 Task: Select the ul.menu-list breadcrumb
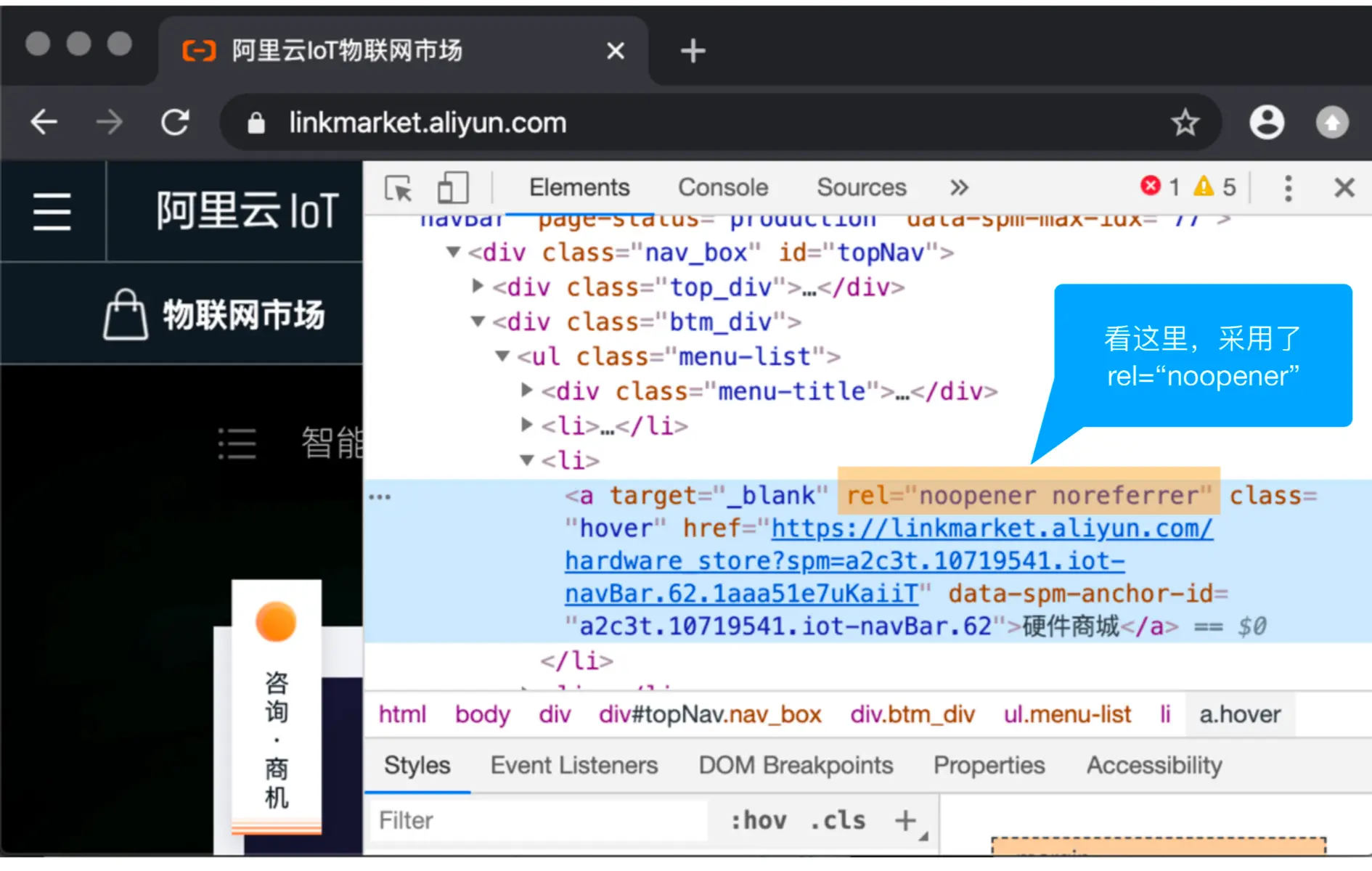[x=1067, y=714]
